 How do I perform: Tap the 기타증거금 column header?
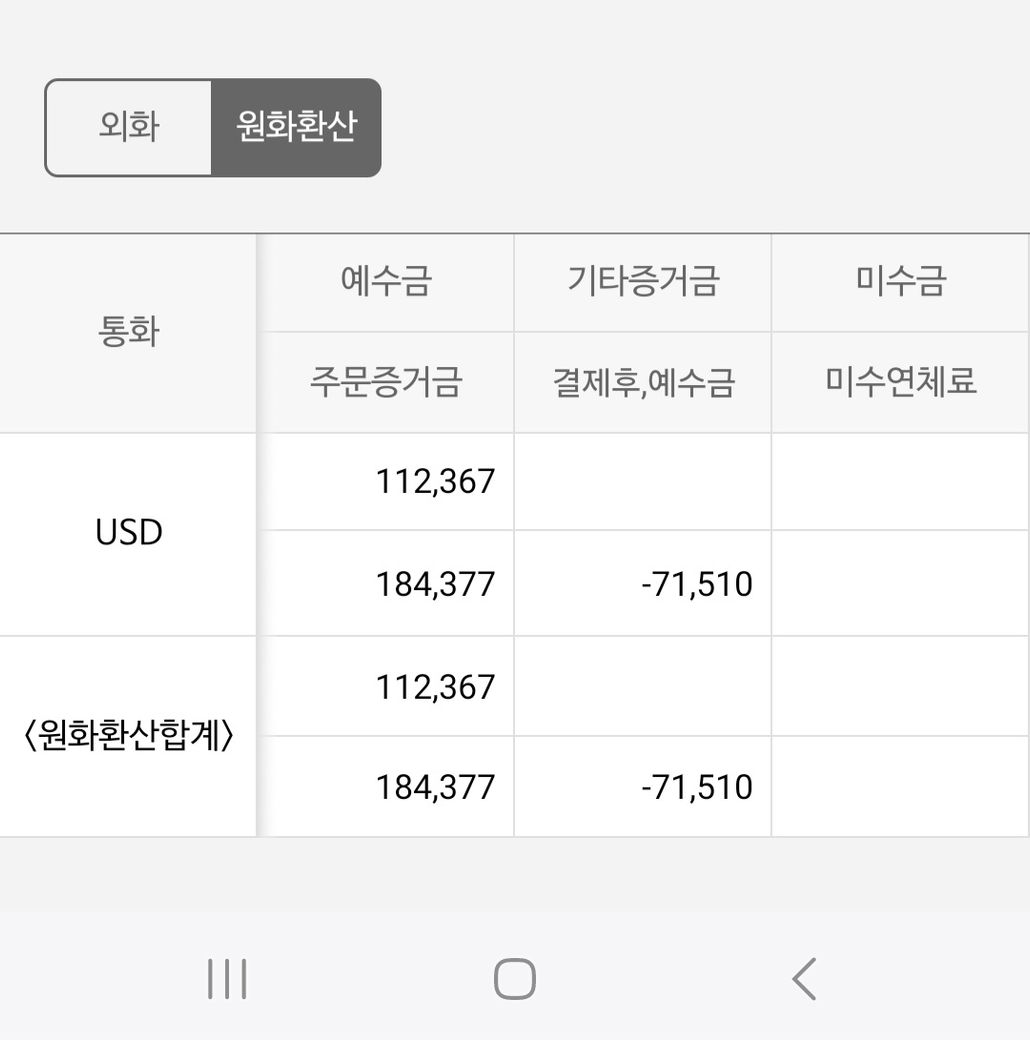(x=643, y=281)
